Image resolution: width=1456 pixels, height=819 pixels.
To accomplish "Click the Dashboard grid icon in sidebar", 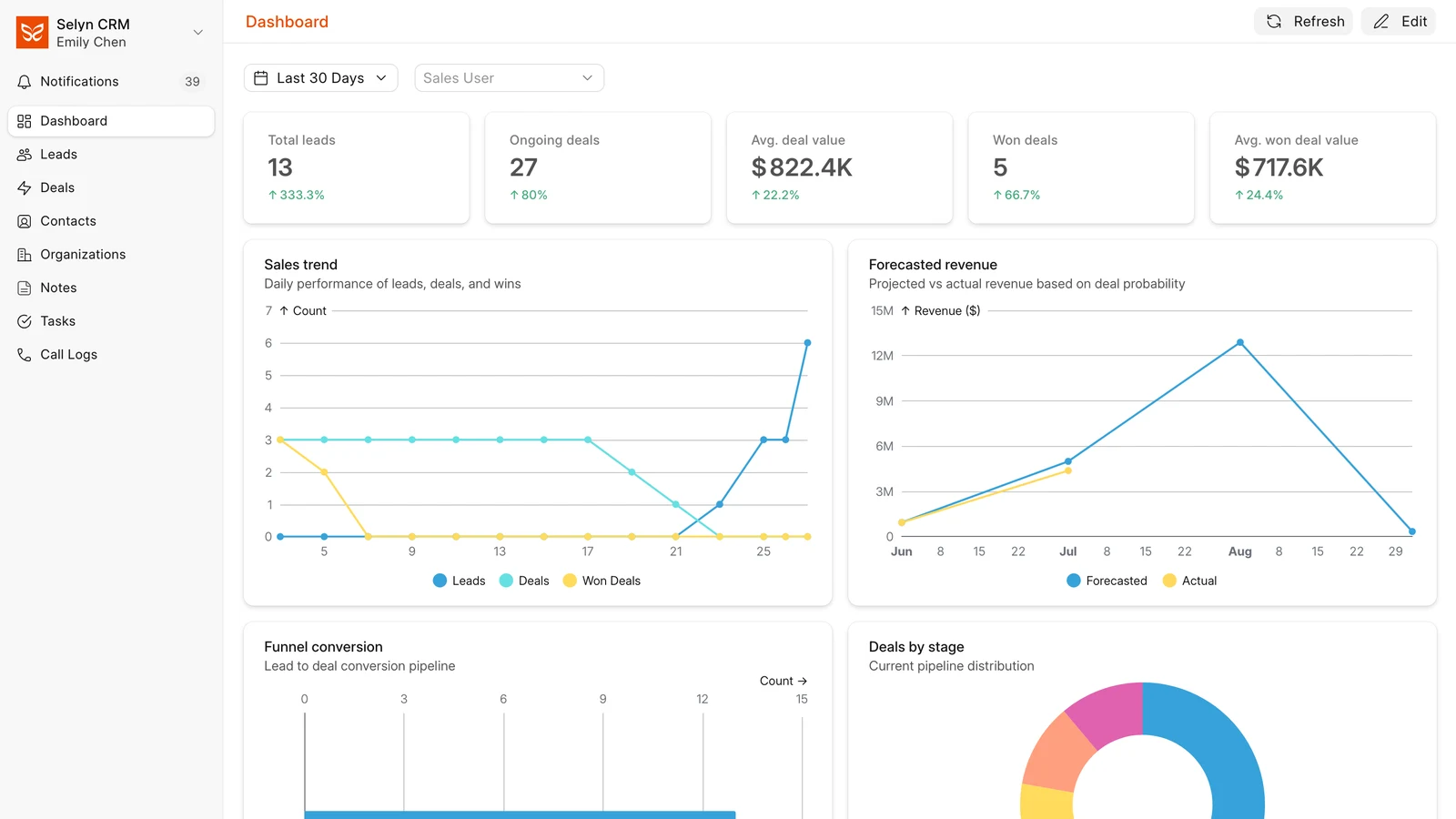I will pos(25,121).
